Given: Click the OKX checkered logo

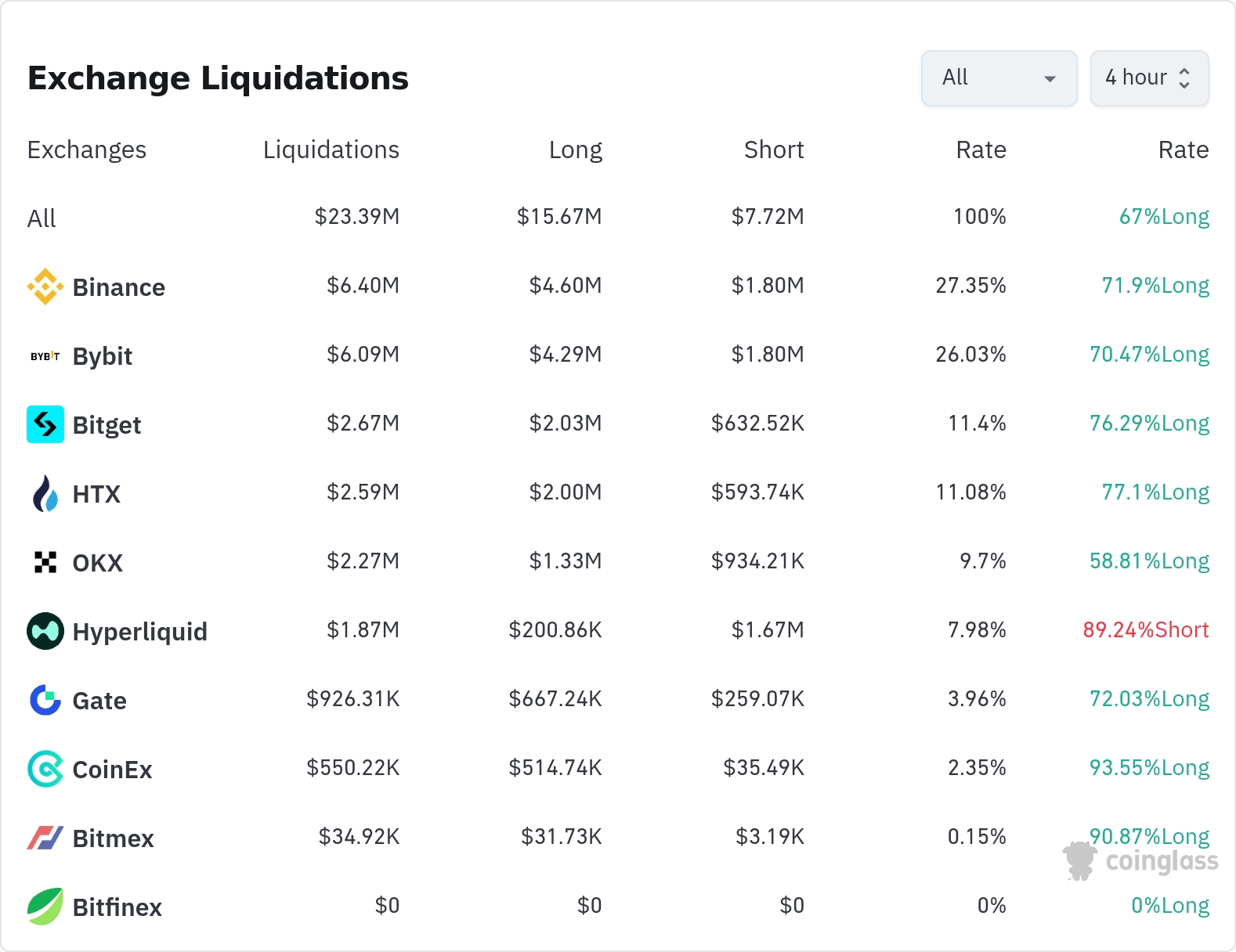Looking at the screenshot, I should click(45, 562).
